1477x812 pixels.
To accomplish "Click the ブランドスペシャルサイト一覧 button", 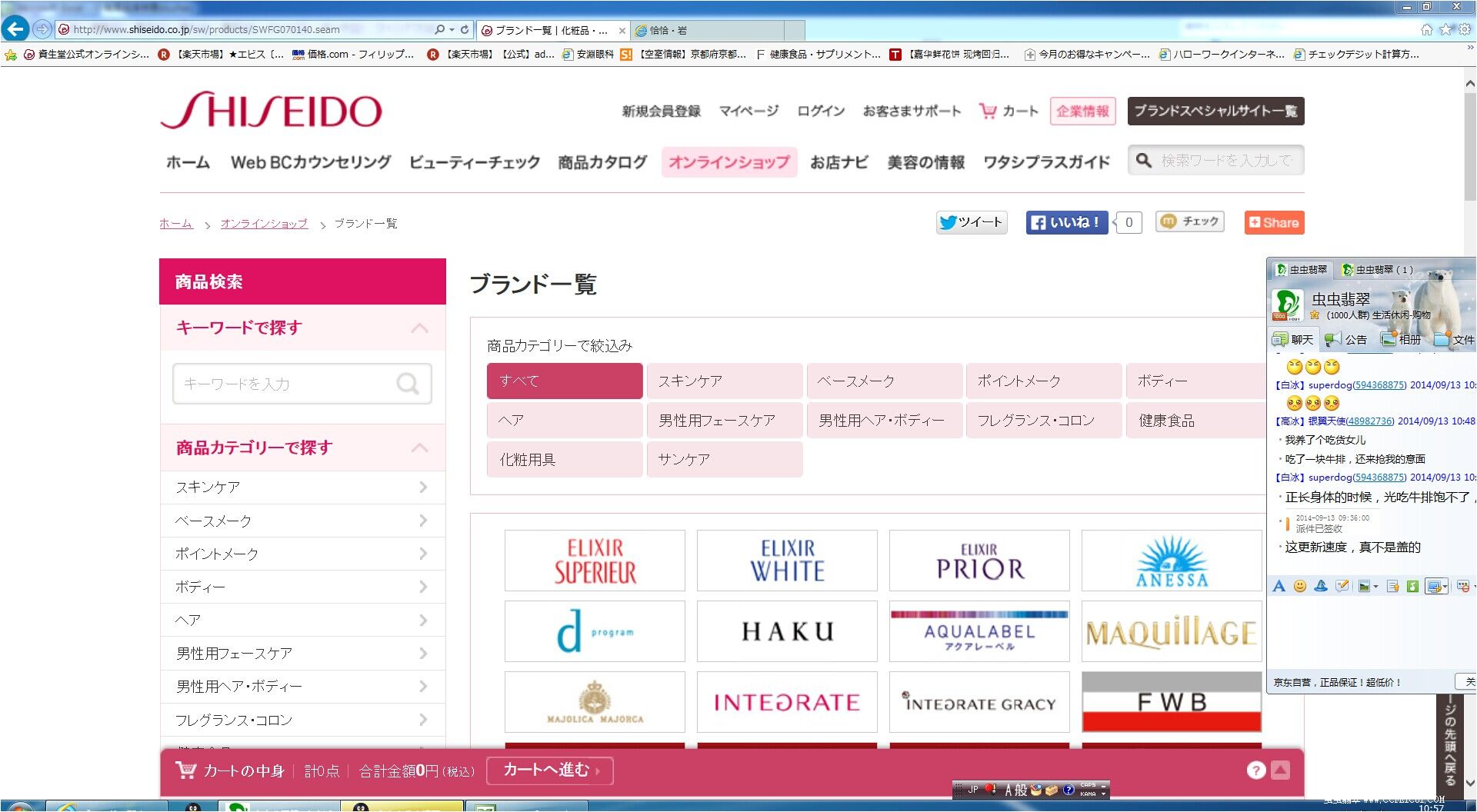I will [1215, 111].
